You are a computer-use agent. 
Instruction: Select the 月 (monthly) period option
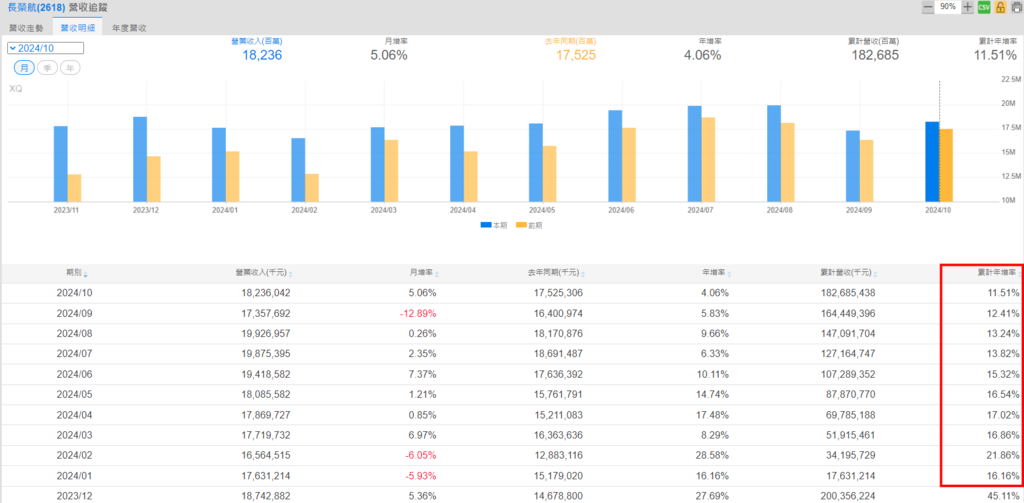point(24,68)
